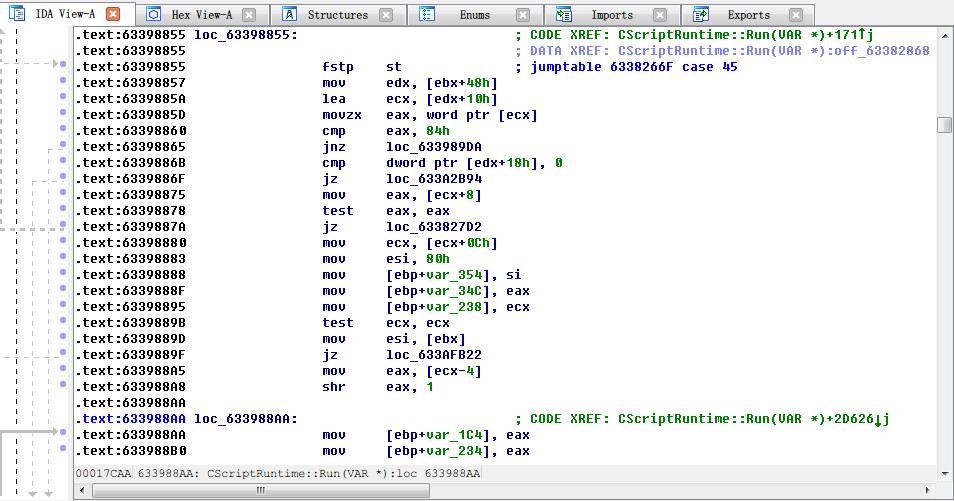
Task: Click the Exports tab icon
Action: coord(701,15)
